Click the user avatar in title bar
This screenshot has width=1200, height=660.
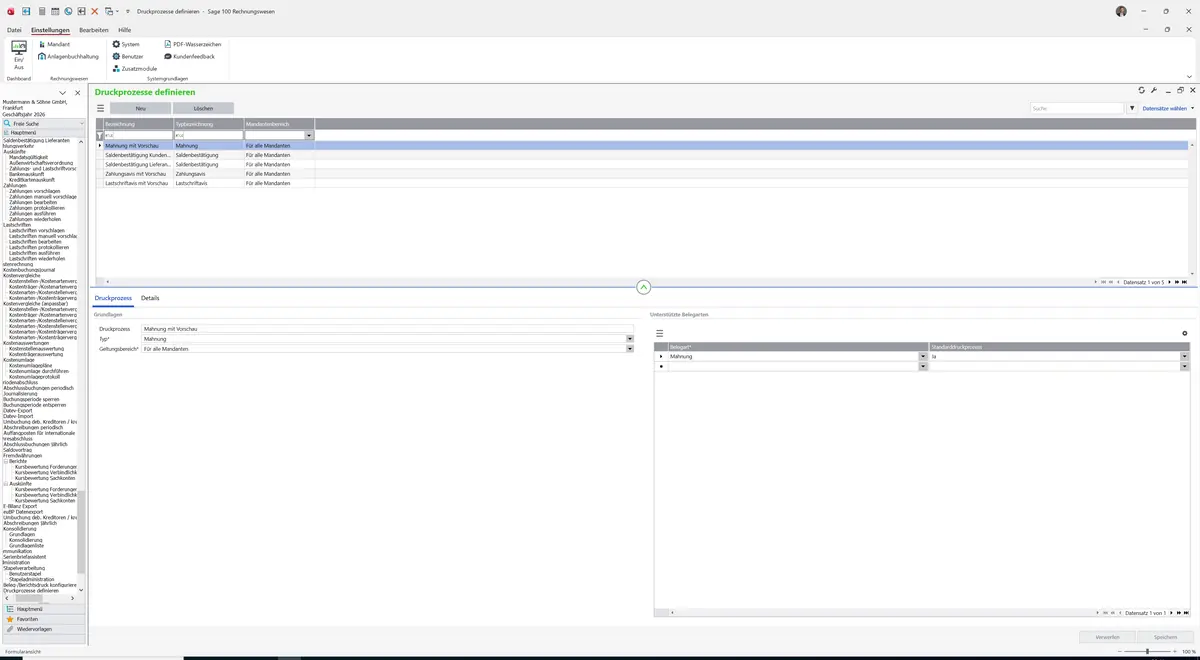tap(1121, 11)
